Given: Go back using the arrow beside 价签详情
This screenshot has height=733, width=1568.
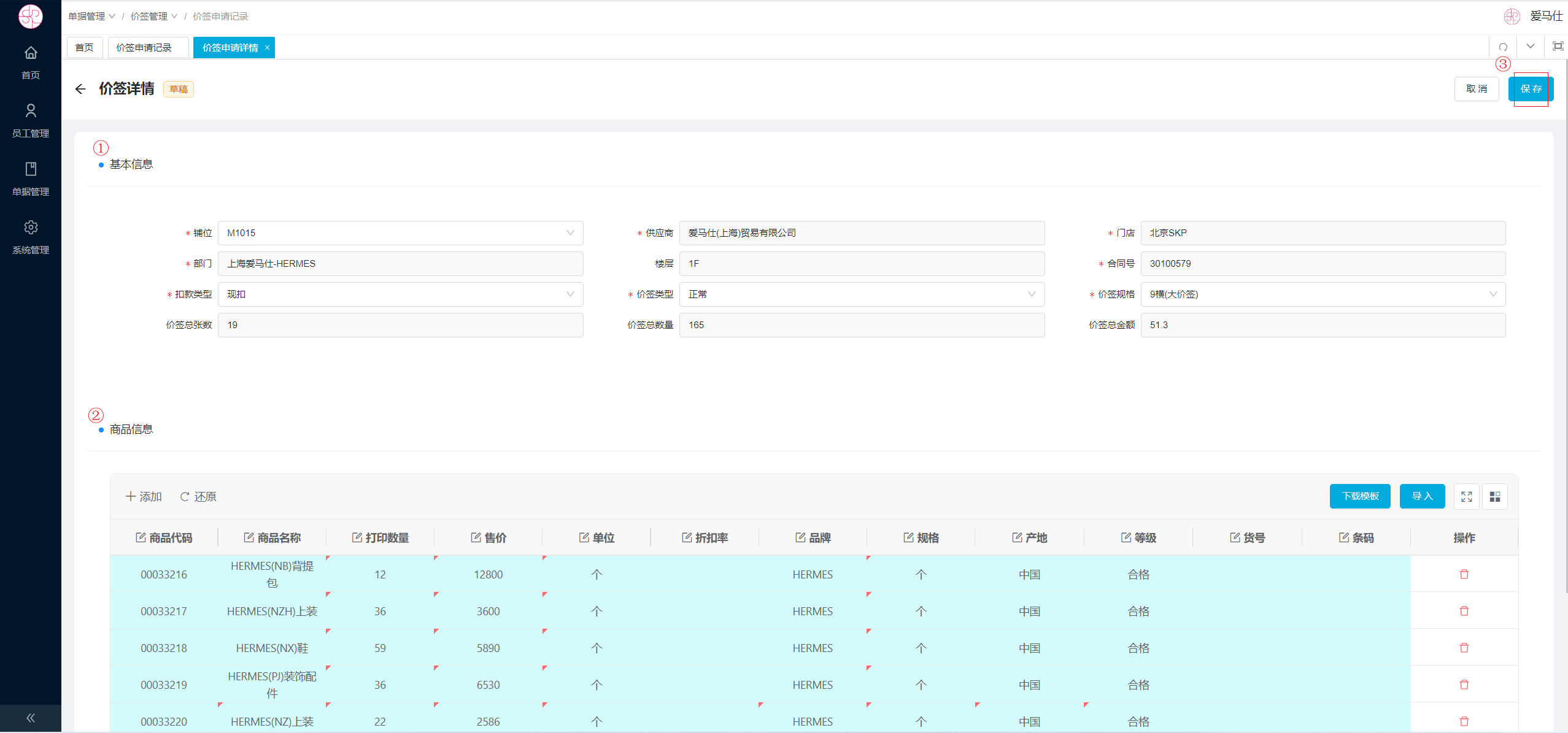Looking at the screenshot, I should pos(80,89).
